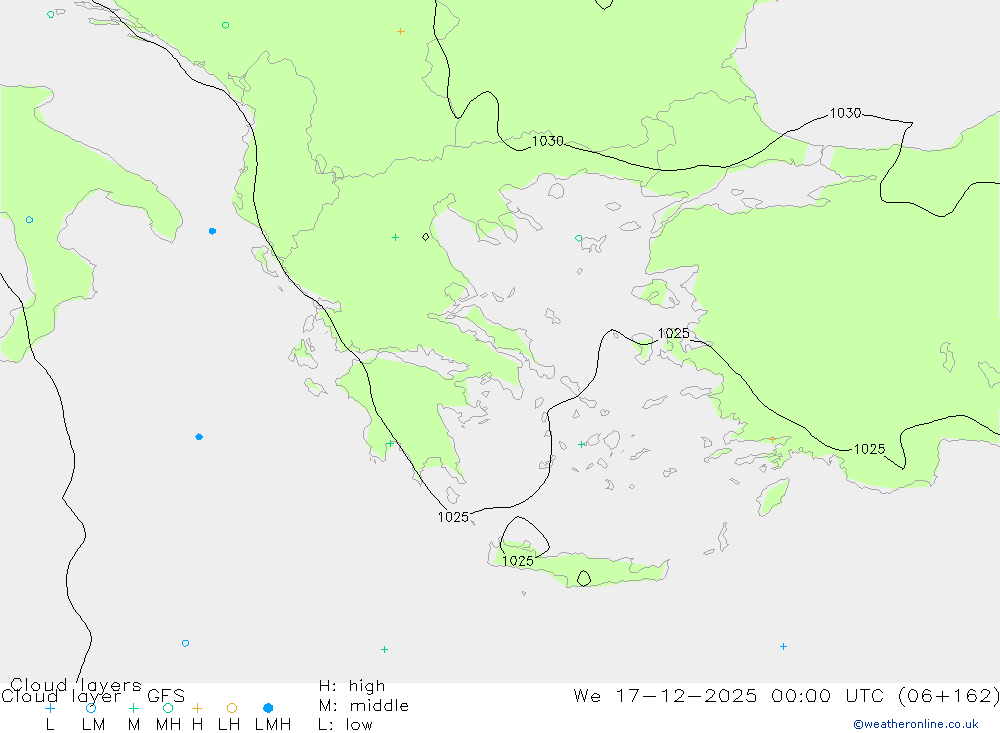Click the 'M: middle' legend text

364,706
